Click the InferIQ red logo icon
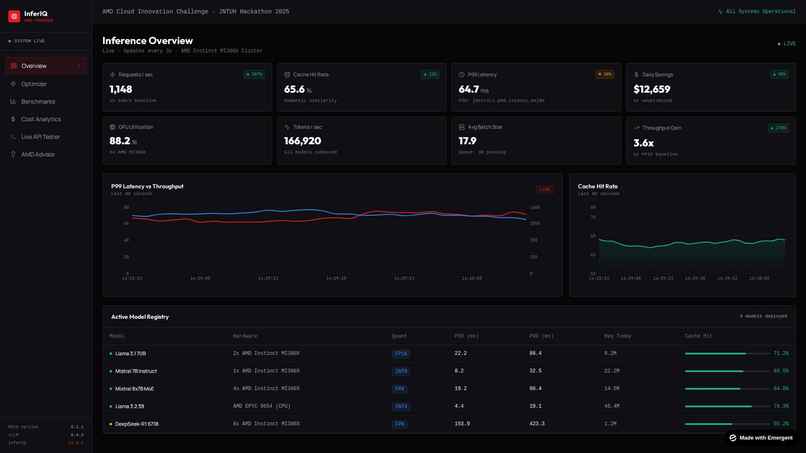This screenshot has height=453, width=806. [x=14, y=16]
